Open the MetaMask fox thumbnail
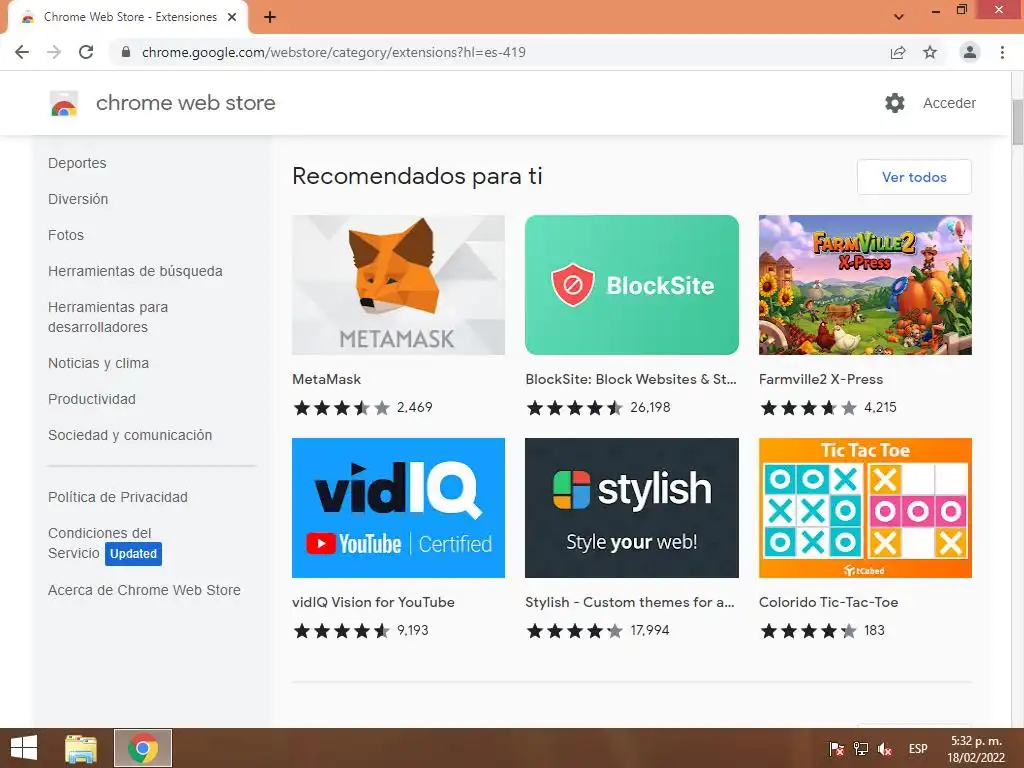This screenshot has height=768, width=1024. point(398,285)
